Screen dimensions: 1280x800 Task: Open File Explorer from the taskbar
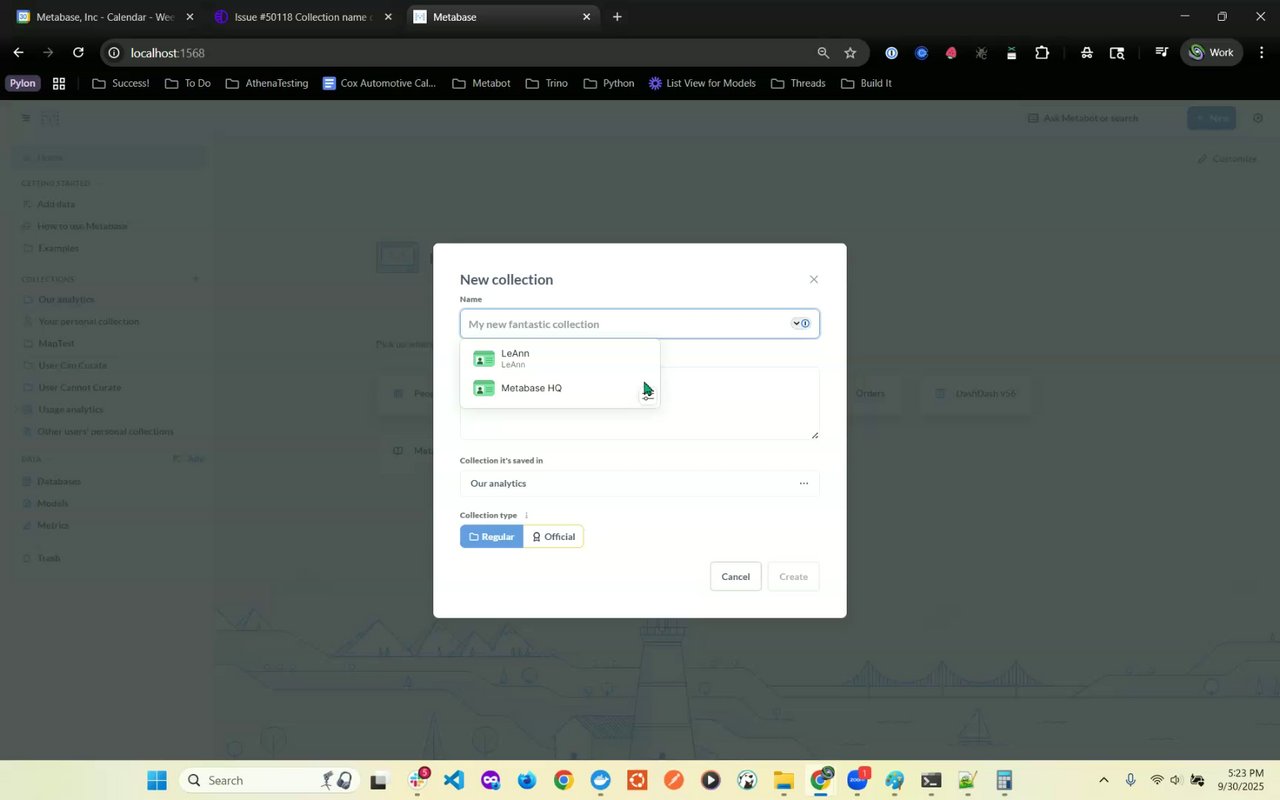[x=783, y=781]
